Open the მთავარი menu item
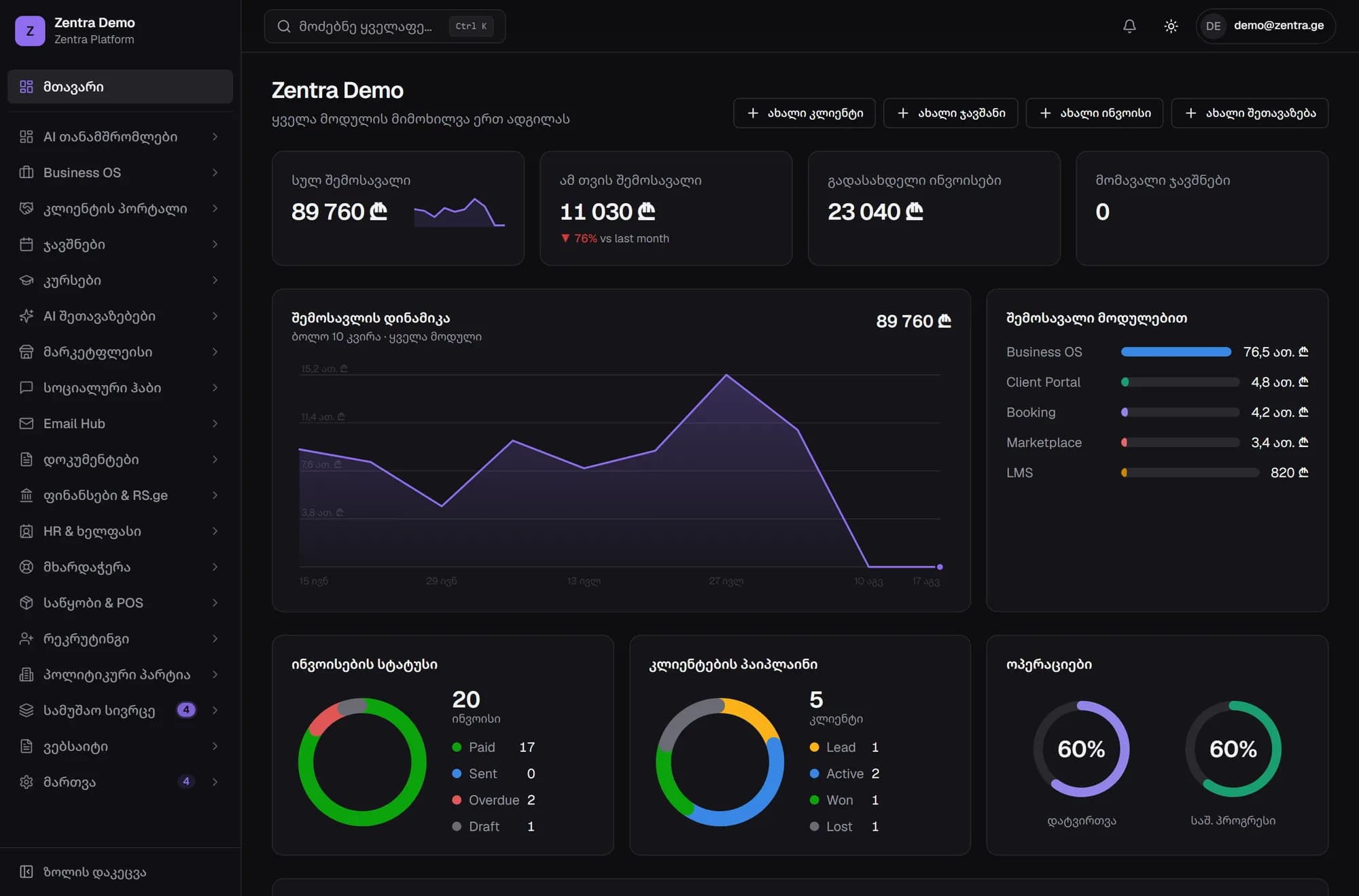 (x=120, y=86)
